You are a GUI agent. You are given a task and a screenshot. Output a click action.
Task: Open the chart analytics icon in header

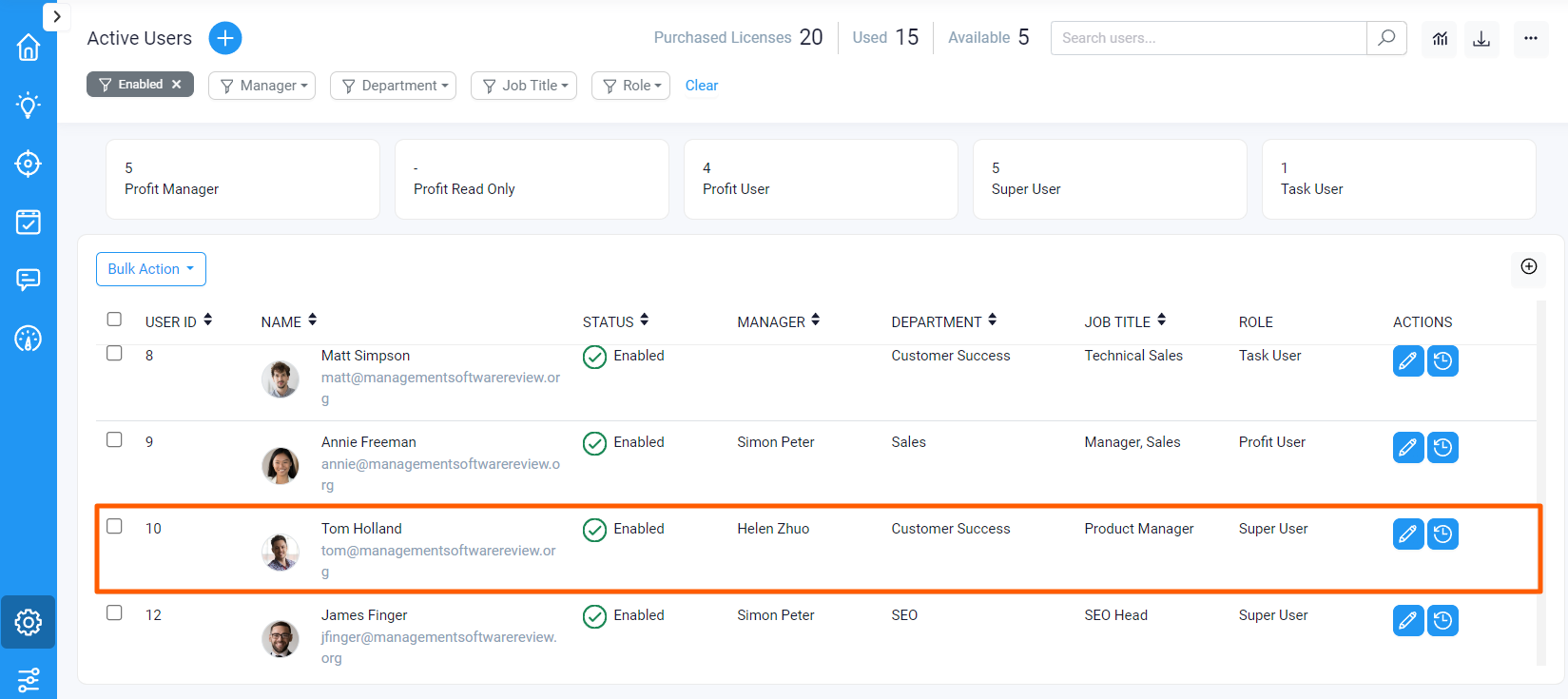click(1440, 39)
